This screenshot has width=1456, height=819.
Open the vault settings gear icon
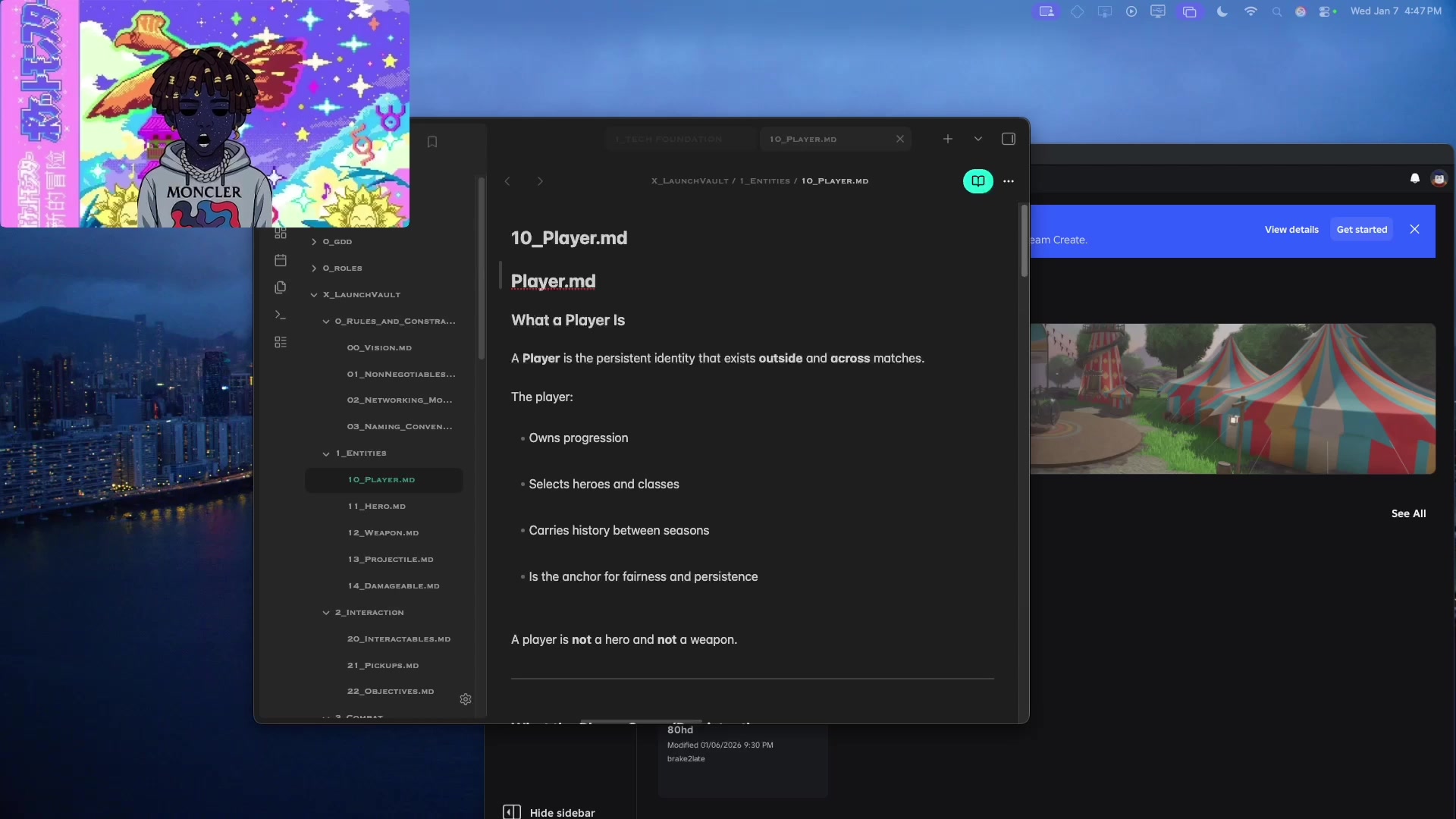coord(466,699)
